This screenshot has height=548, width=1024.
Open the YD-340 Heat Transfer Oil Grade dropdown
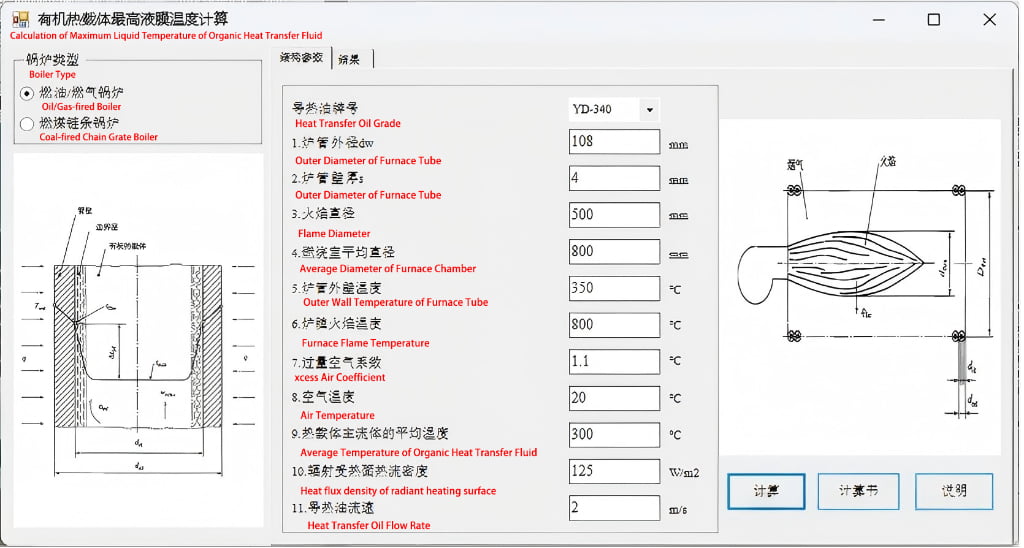tap(649, 110)
